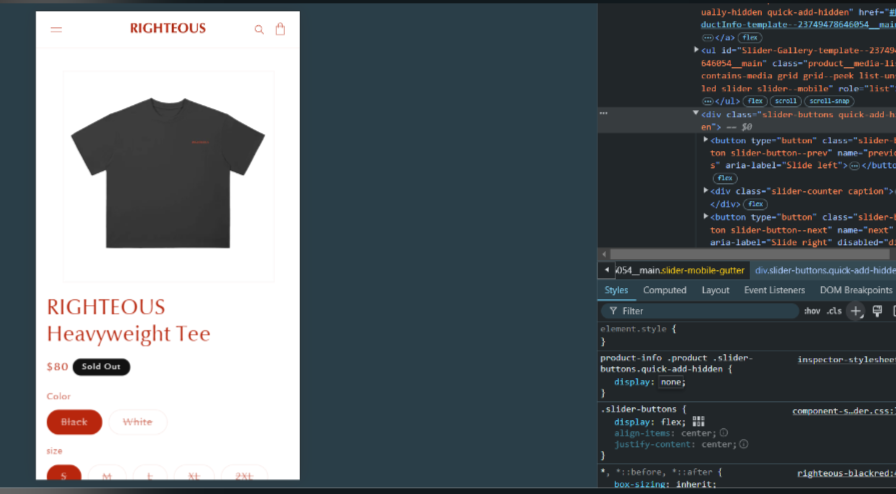Open the component-slider.css source link

tap(843, 411)
